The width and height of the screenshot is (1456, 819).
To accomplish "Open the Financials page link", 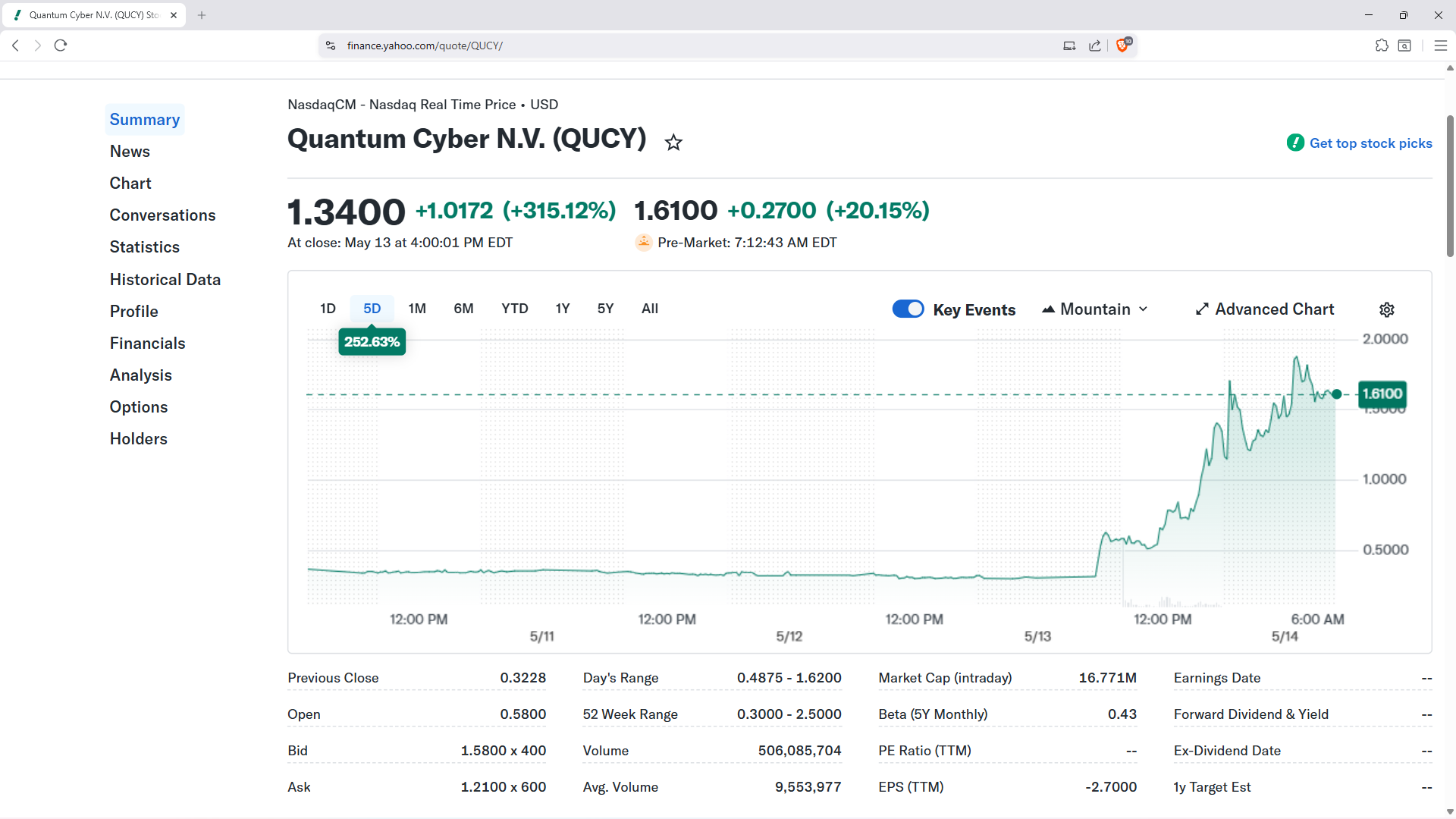I will [x=147, y=344].
